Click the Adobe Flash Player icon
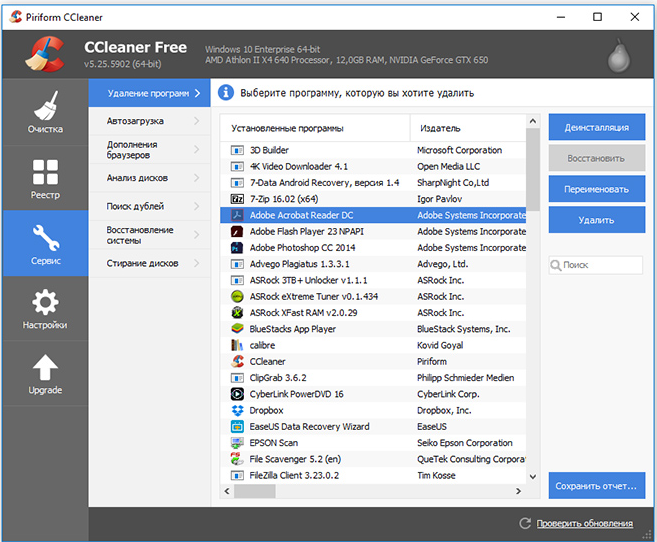Image resolution: width=657 pixels, height=542 pixels. (237, 232)
